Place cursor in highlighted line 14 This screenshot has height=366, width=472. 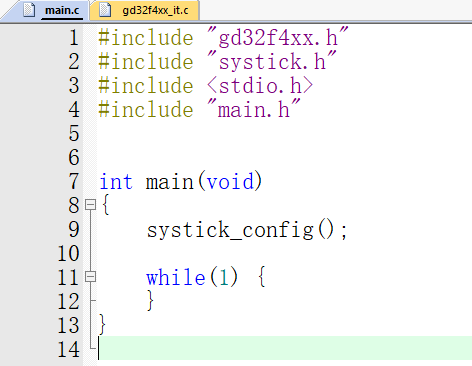point(285,348)
